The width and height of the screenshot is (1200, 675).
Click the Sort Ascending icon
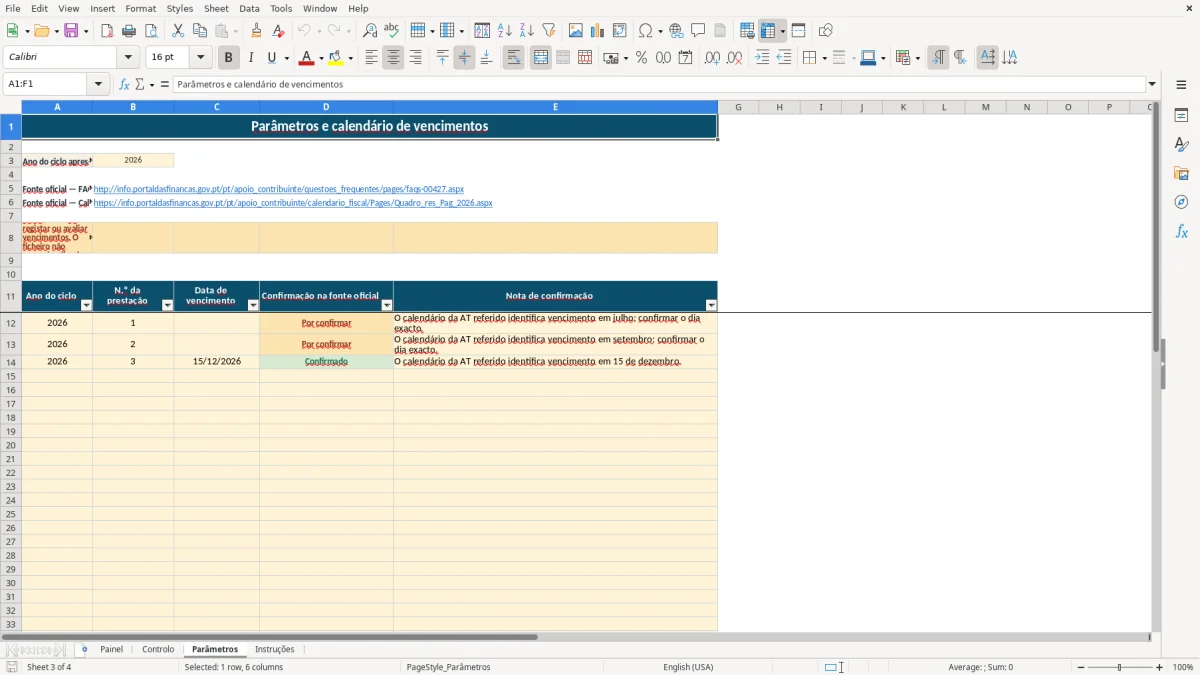505,31
